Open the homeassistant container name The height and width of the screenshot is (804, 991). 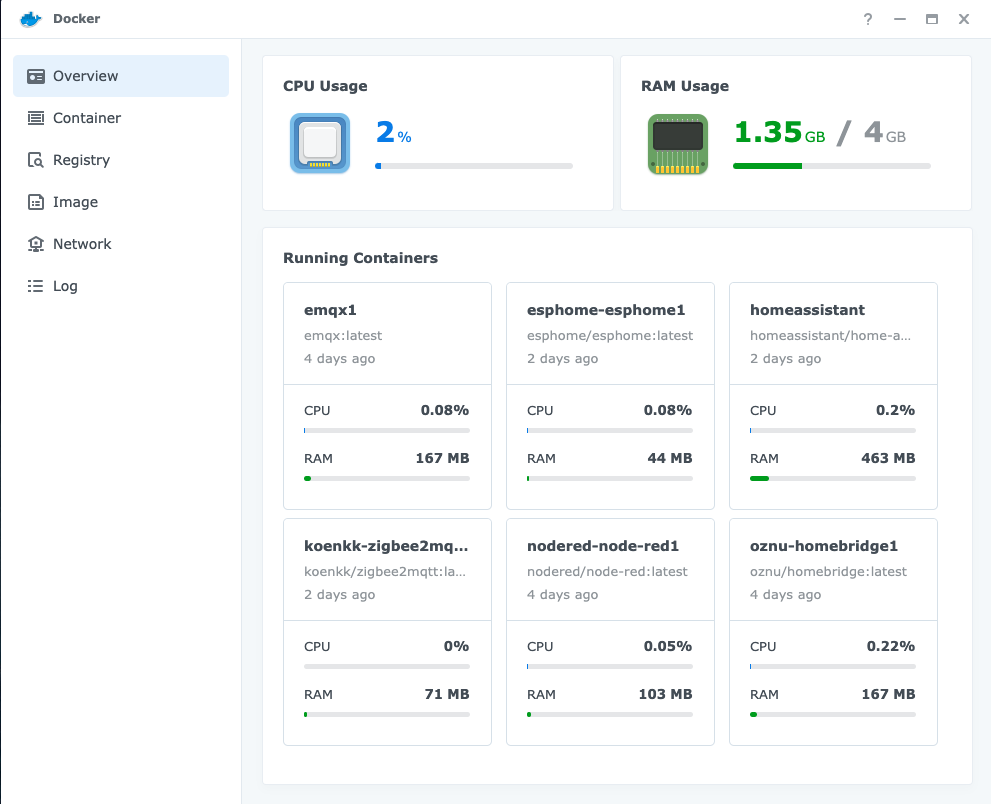click(x=807, y=310)
